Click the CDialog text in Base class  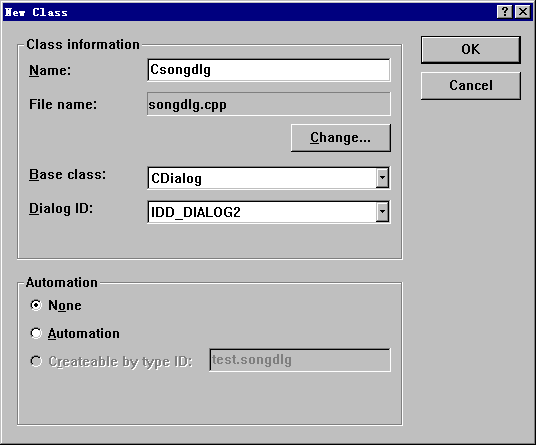176,178
